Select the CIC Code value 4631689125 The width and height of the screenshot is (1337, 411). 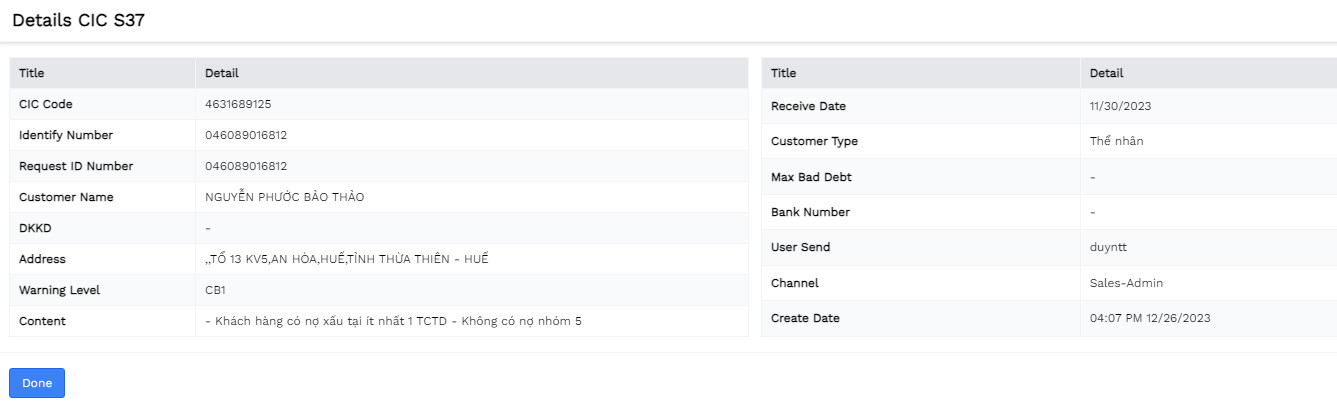[x=238, y=104]
